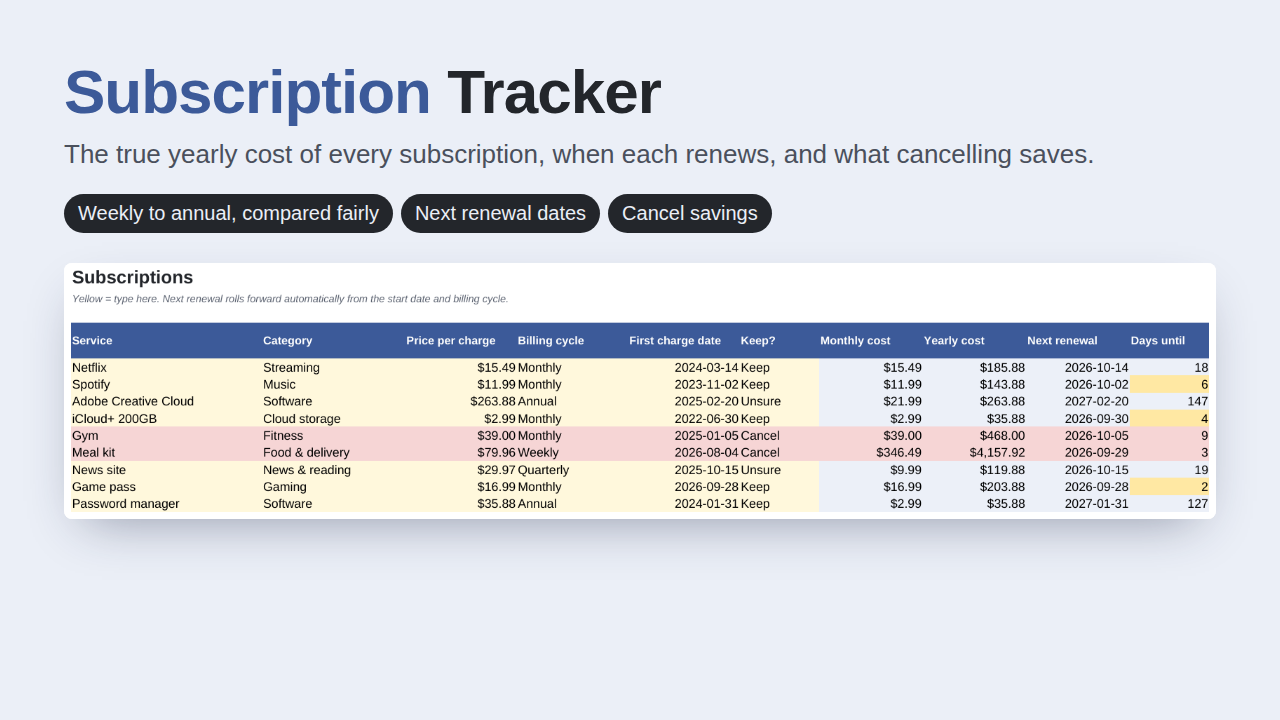Click the 'Annual' billing cycle for Adobe

click(572, 402)
